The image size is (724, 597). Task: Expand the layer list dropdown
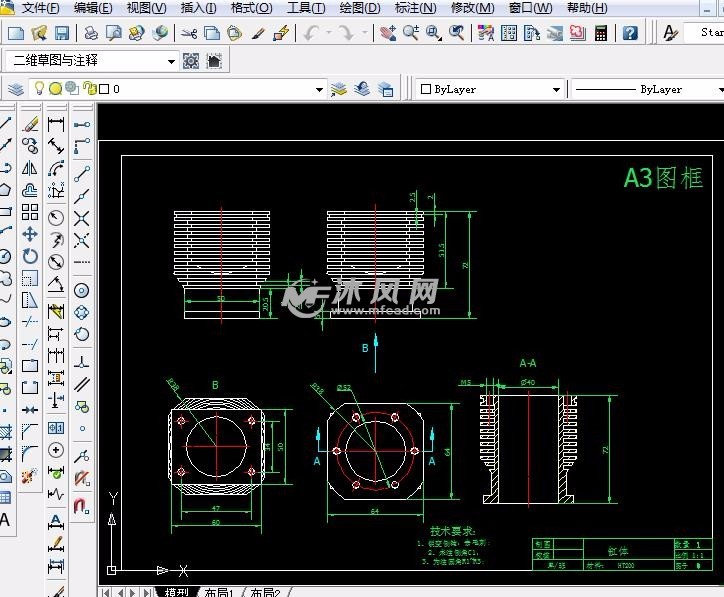pos(320,89)
